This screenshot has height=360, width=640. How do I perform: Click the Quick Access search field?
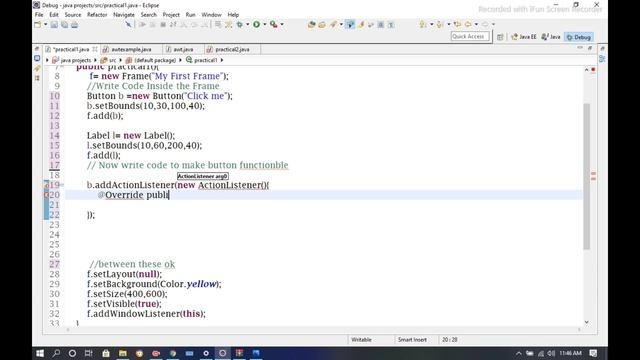coord(469,36)
